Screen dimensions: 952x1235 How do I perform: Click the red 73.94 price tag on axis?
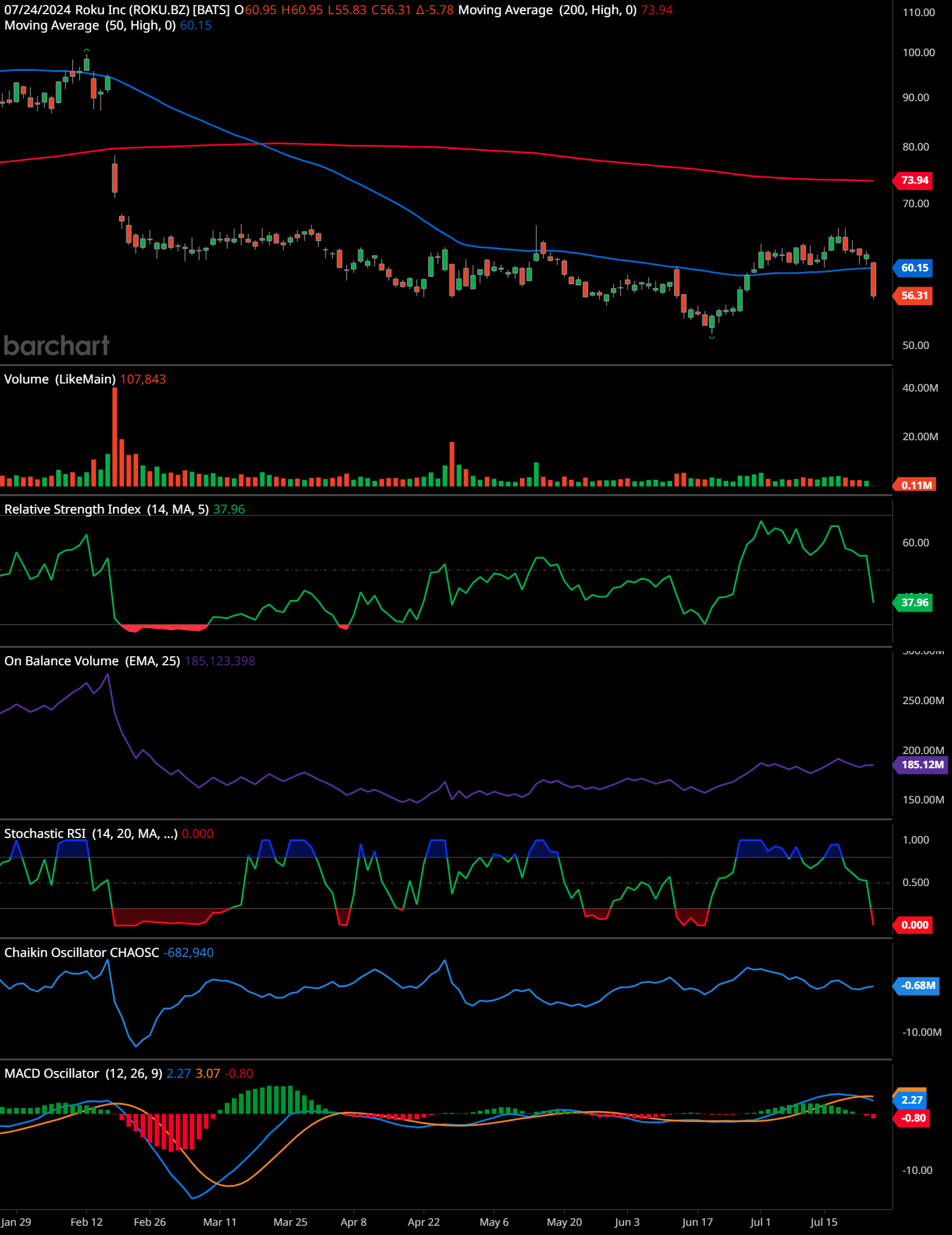click(913, 180)
